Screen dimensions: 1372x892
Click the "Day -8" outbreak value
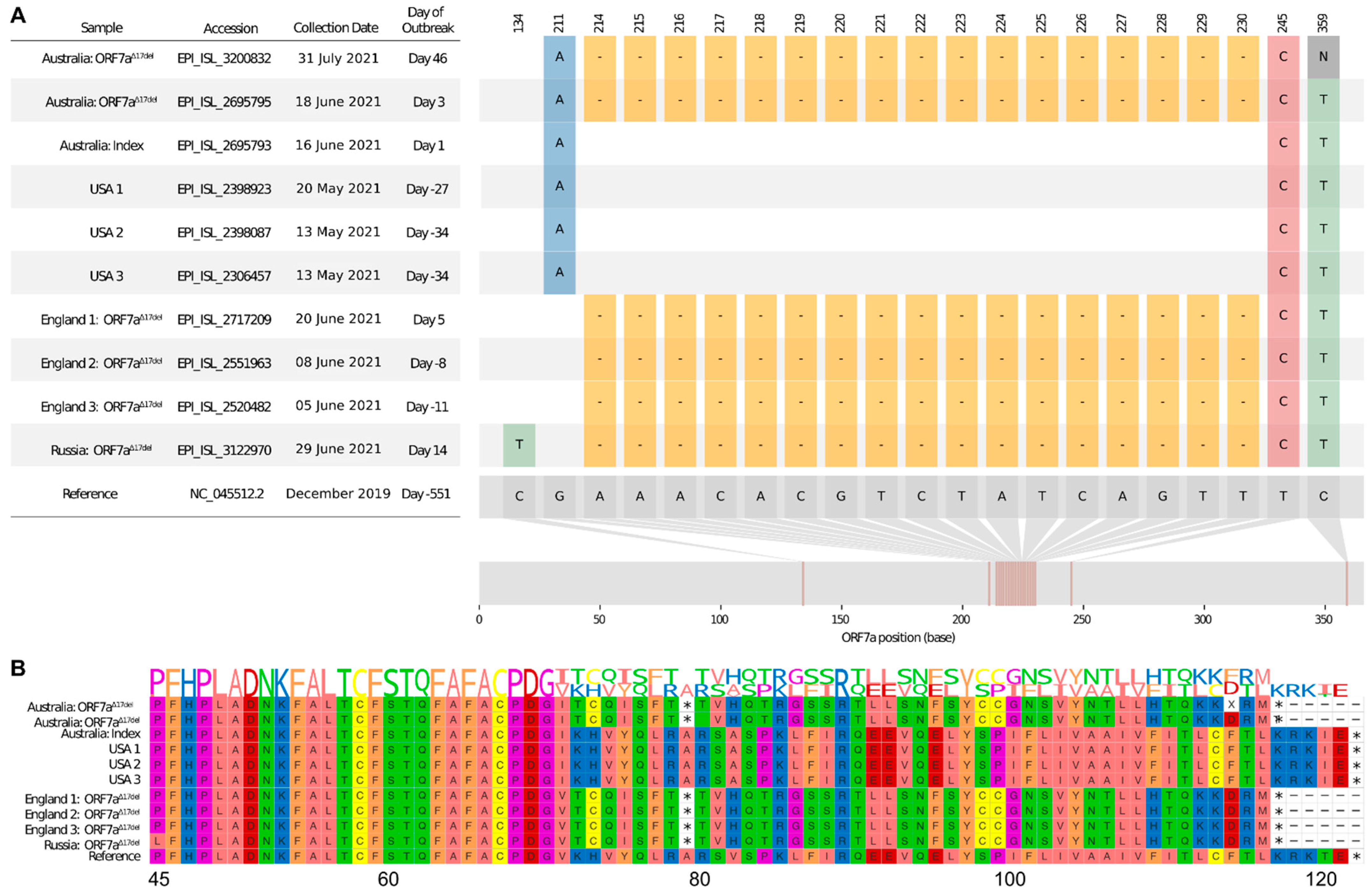pos(428,363)
